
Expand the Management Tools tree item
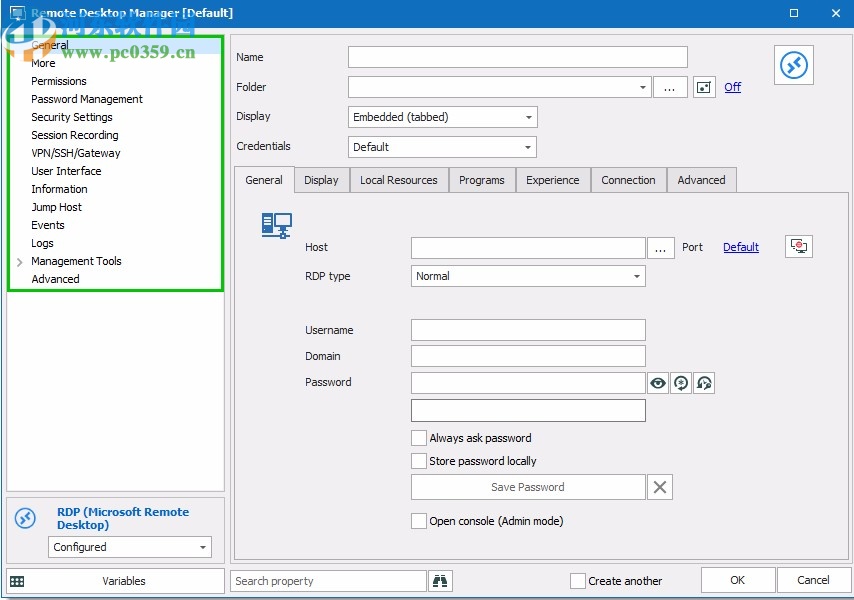click(x=18, y=261)
